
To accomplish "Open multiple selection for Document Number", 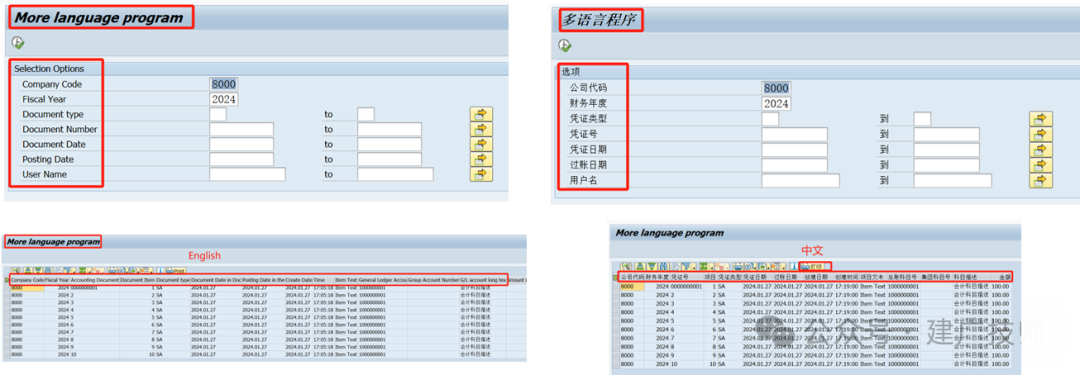I will 481,129.
